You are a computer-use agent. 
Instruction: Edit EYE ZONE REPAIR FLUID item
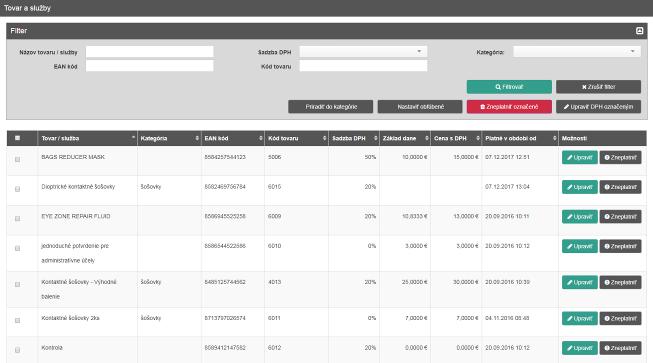point(580,216)
